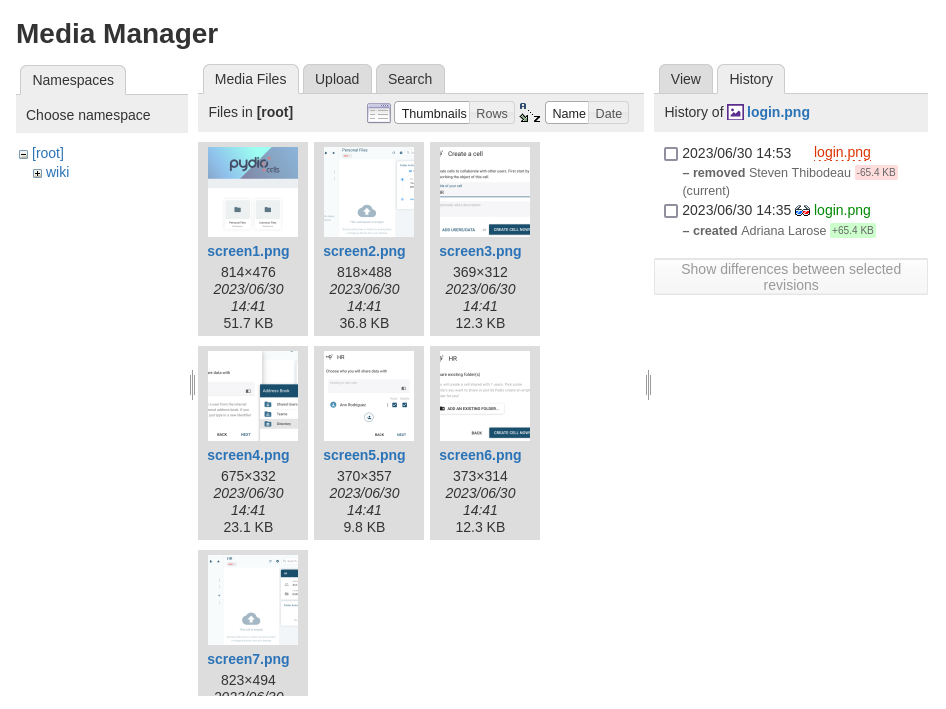Click the screen1.png Pydio Cells thumbnail
The width and height of the screenshot is (946, 709).
point(253,192)
